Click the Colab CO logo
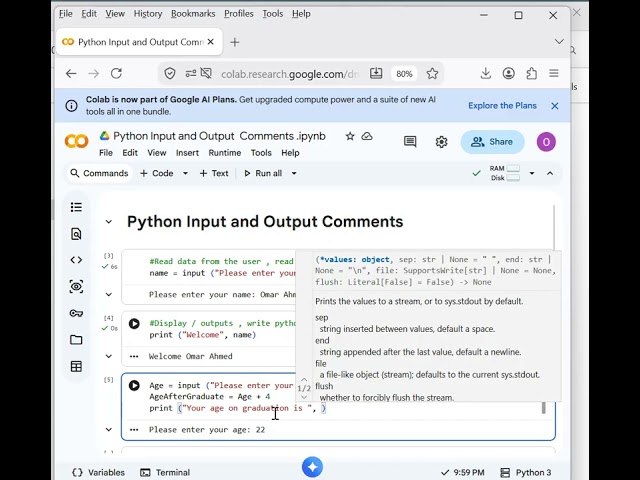This screenshot has width=640, height=480. (x=76, y=141)
